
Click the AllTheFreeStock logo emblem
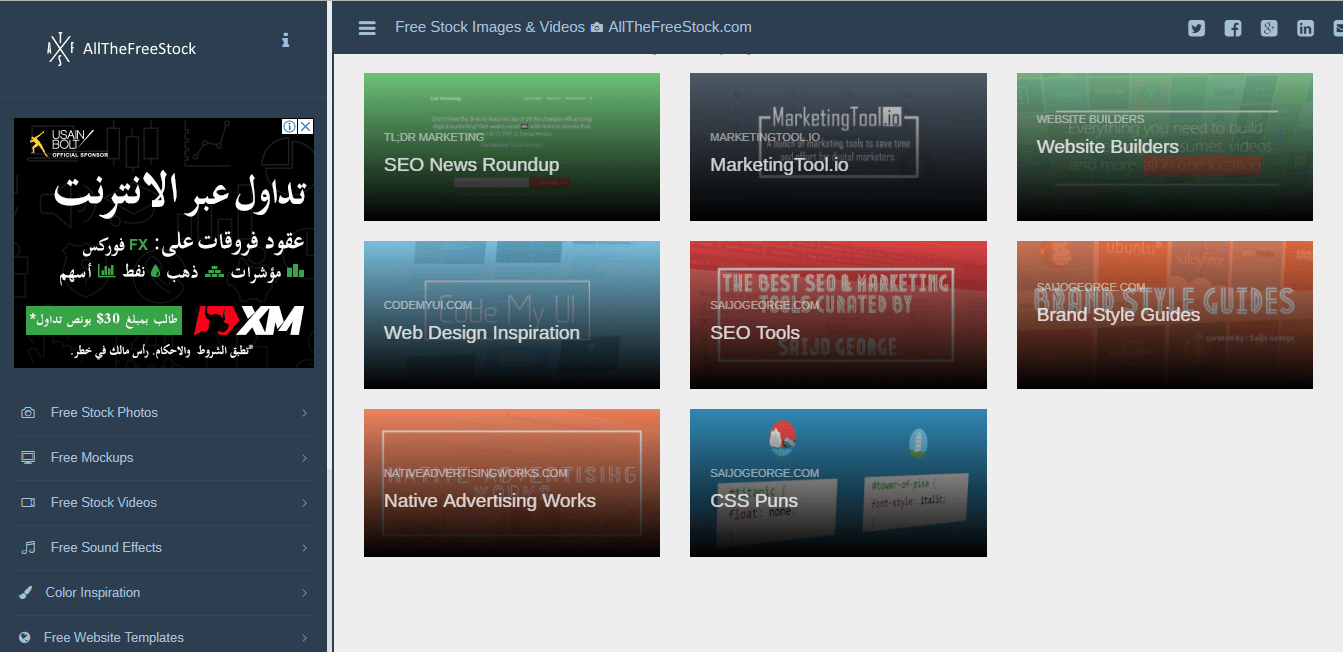tap(60, 49)
